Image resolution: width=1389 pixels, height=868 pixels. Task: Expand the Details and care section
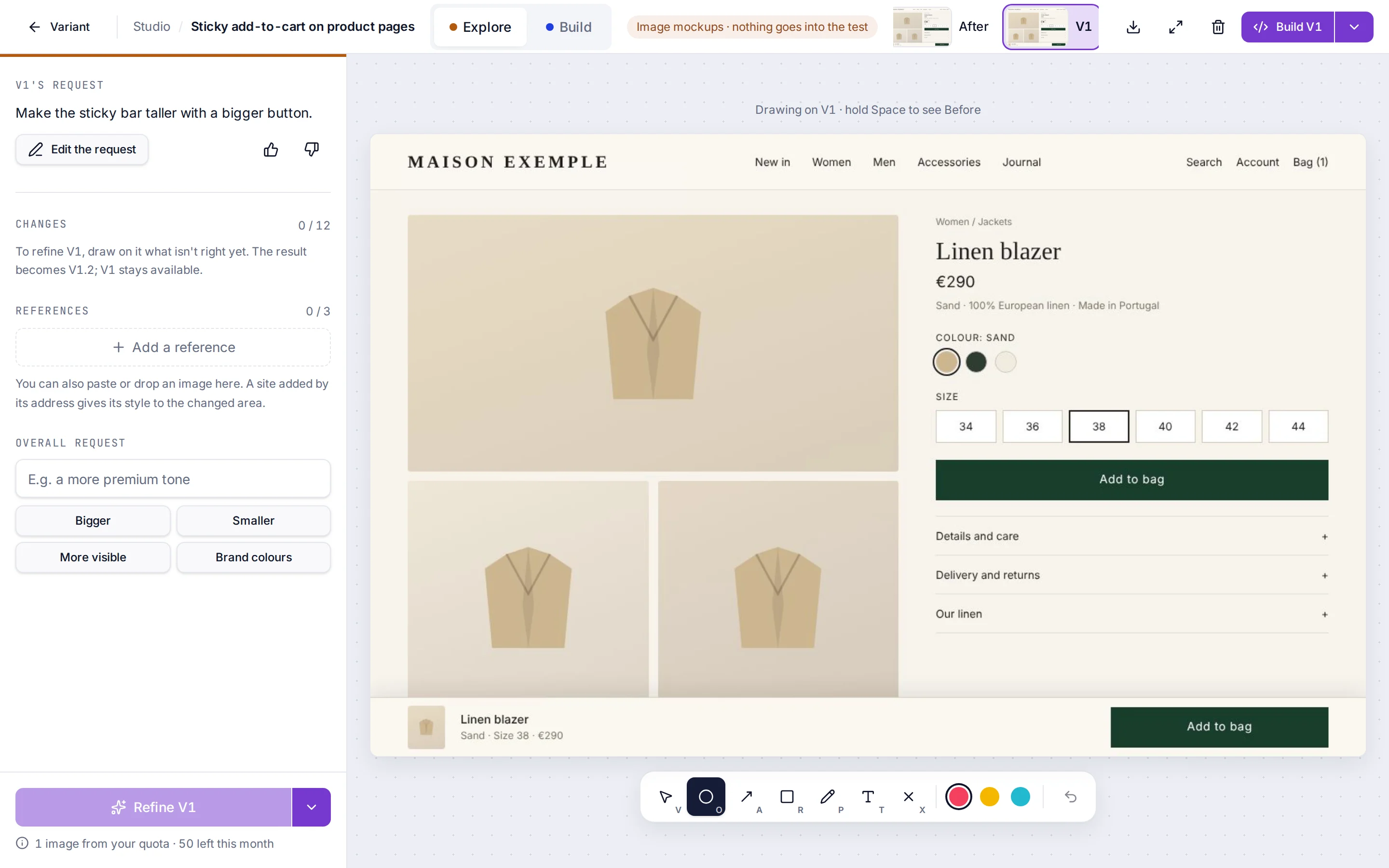[x=1132, y=536]
